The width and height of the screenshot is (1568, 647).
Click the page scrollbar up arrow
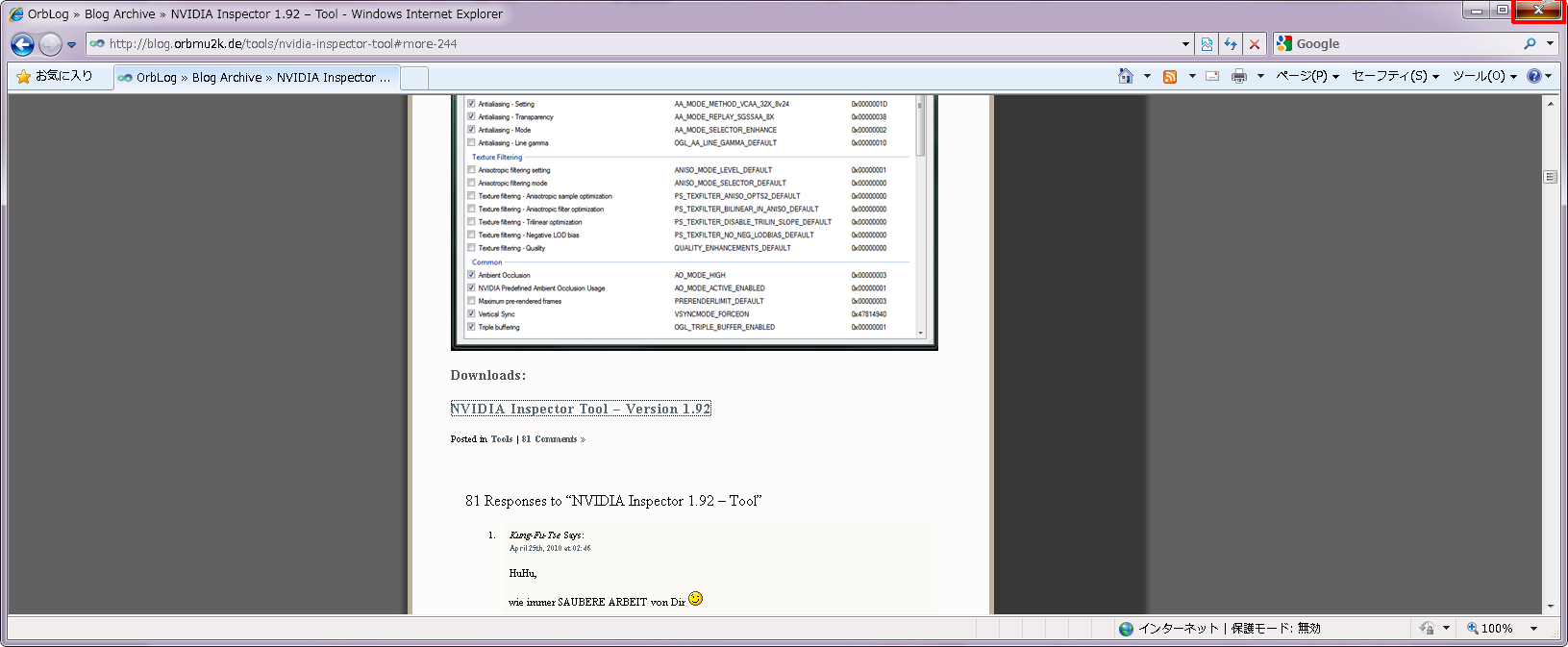(x=1551, y=103)
